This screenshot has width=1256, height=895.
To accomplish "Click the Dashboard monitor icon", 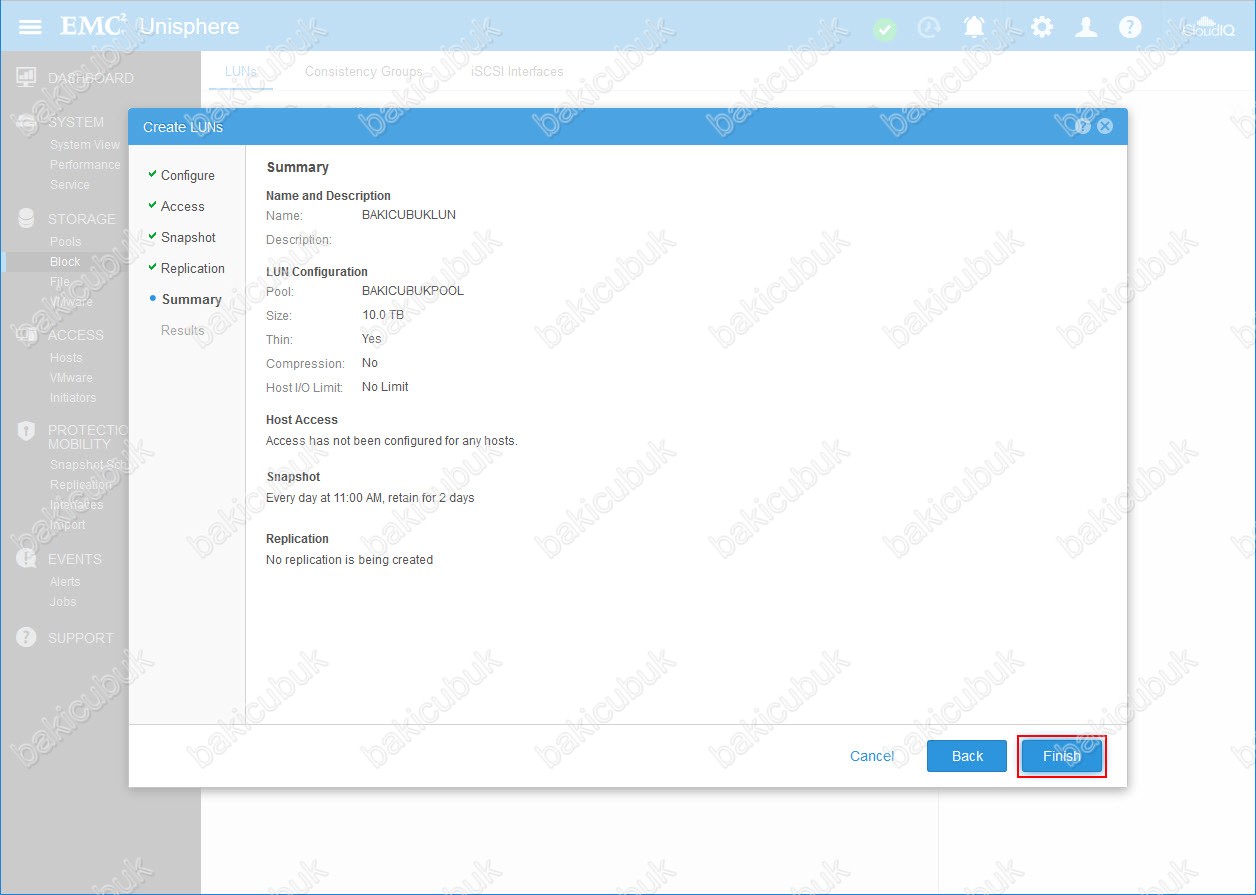I will (x=27, y=78).
